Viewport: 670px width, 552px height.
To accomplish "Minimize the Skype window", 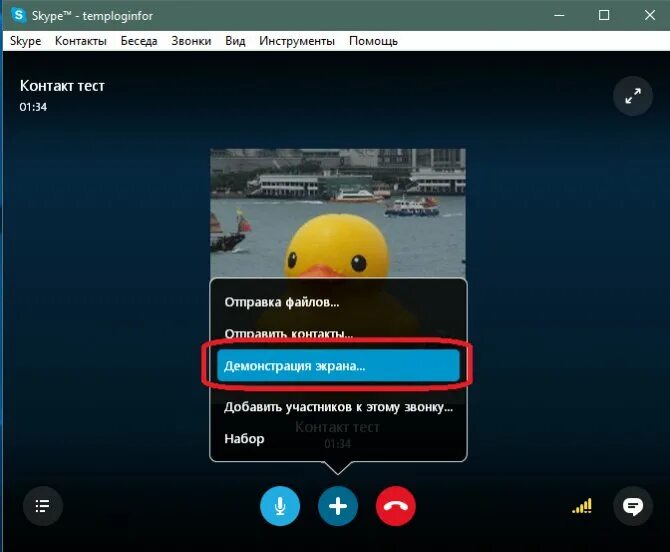I will [x=559, y=15].
